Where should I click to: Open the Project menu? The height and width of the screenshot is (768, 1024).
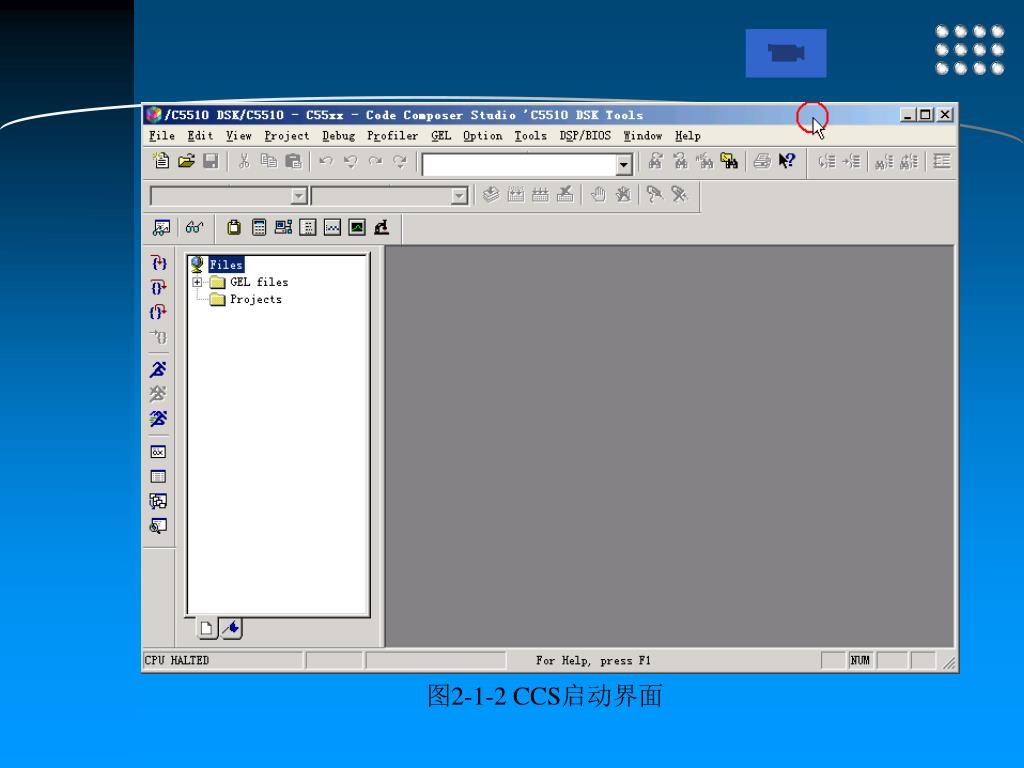[x=287, y=136]
